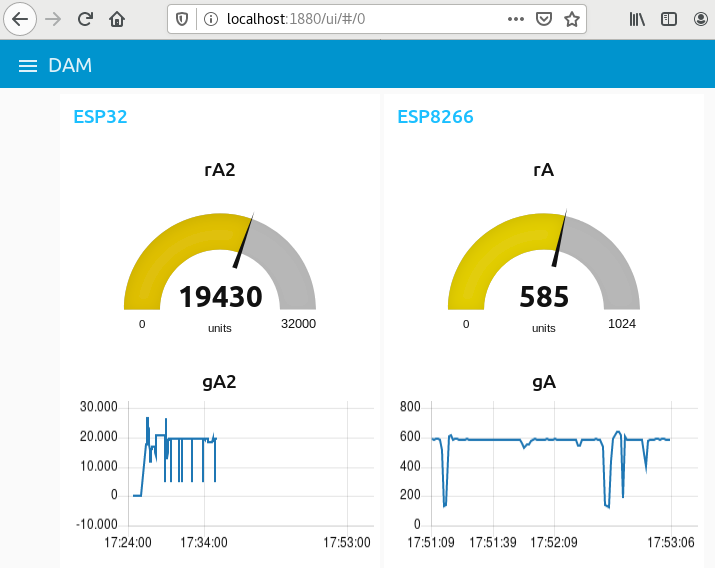Click the gA2 chart title
Viewport: 715px width, 568px height.
219,382
